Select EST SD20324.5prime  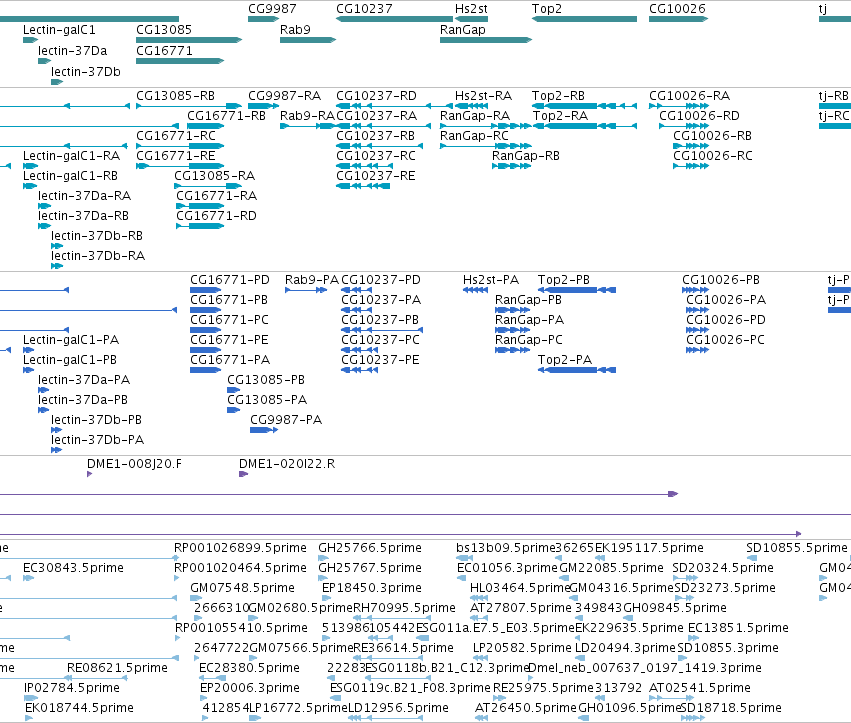tap(722, 568)
